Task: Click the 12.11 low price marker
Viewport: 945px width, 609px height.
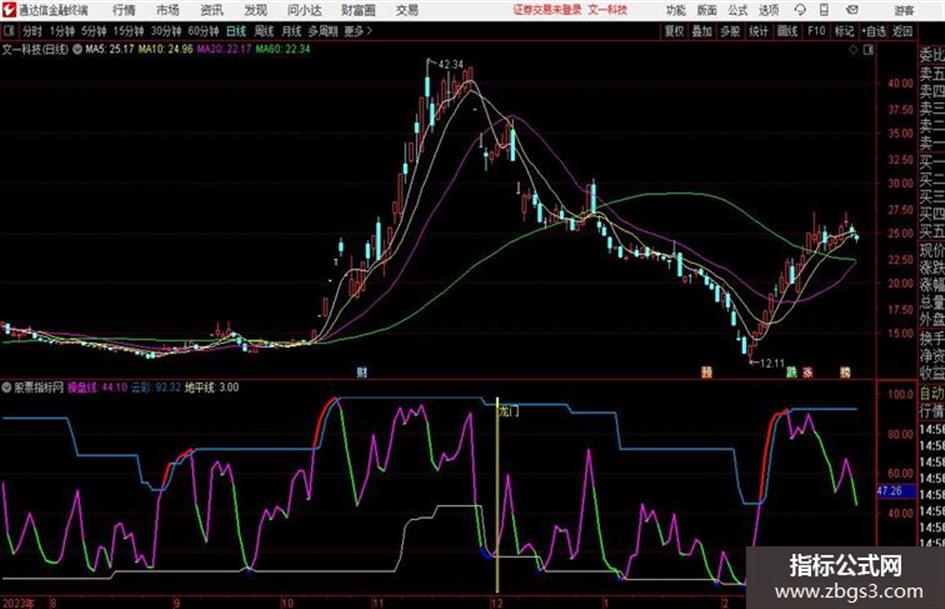Action: point(772,364)
